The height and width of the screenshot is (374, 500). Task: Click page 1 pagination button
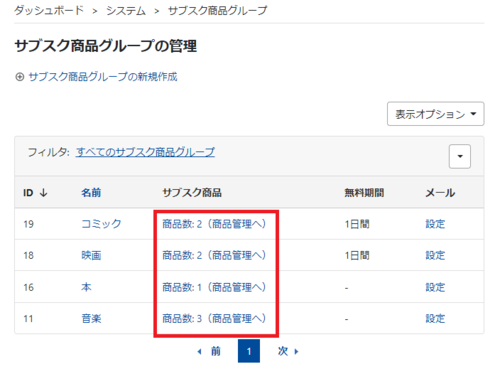tap(249, 351)
